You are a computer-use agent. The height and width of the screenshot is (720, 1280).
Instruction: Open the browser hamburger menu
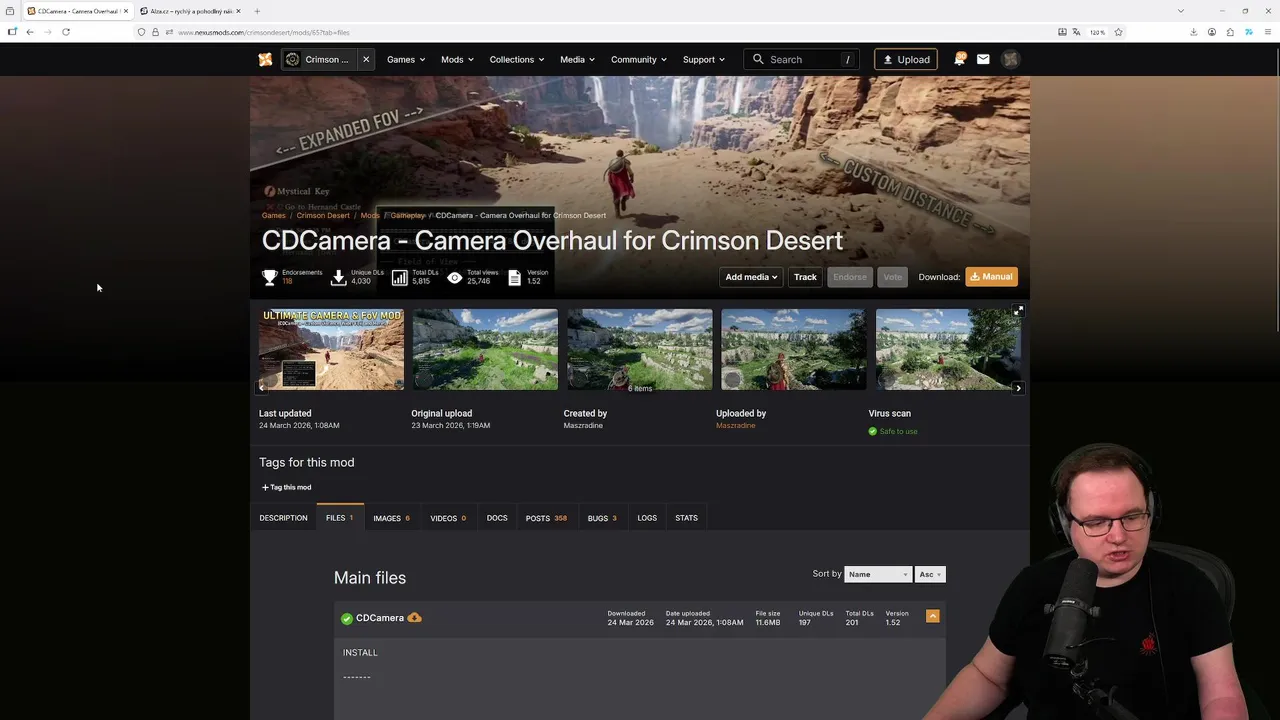pyautogui.click(x=1268, y=32)
